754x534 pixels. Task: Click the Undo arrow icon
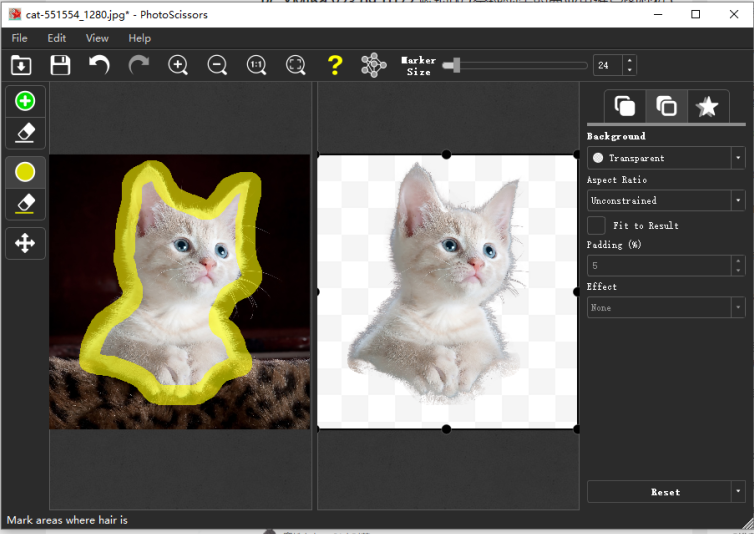point(100,65)
